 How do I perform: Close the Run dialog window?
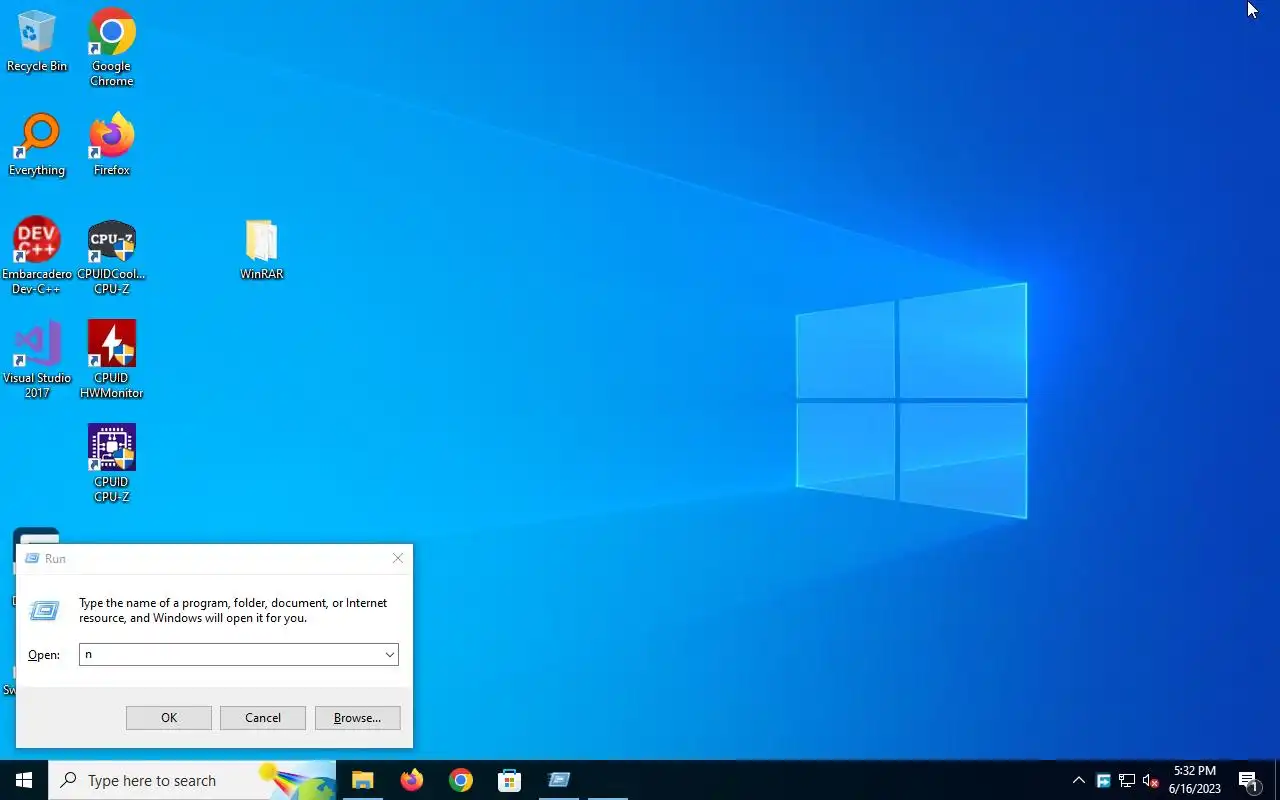pyautogui.click(x=398, y=558)
